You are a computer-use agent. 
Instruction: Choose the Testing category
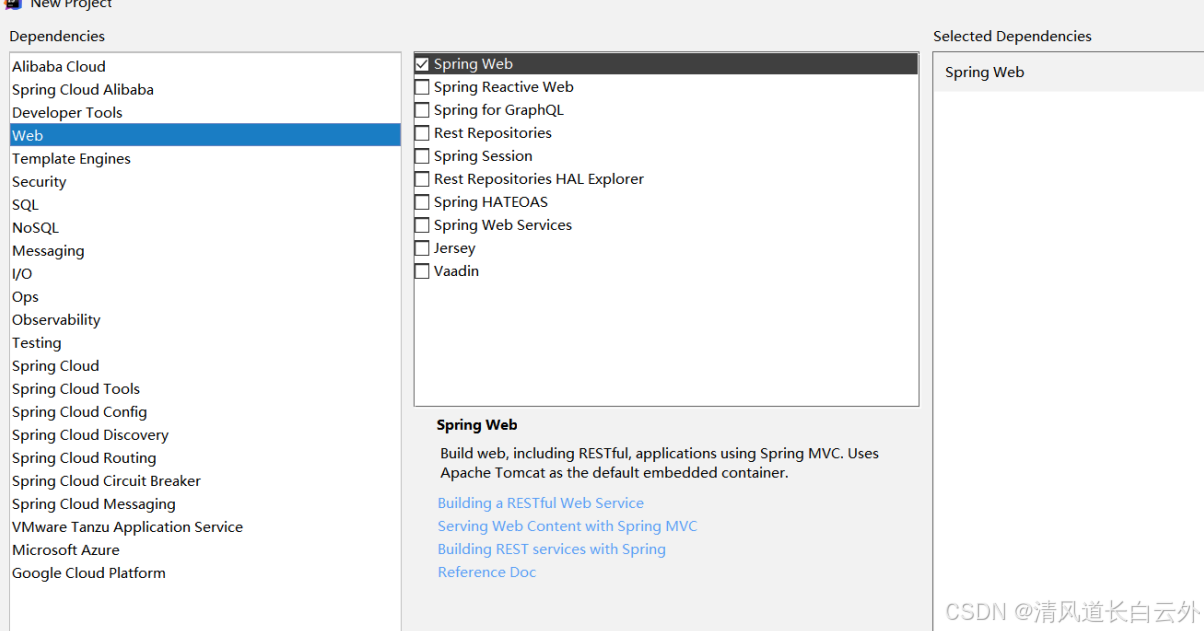click(205, 342)
